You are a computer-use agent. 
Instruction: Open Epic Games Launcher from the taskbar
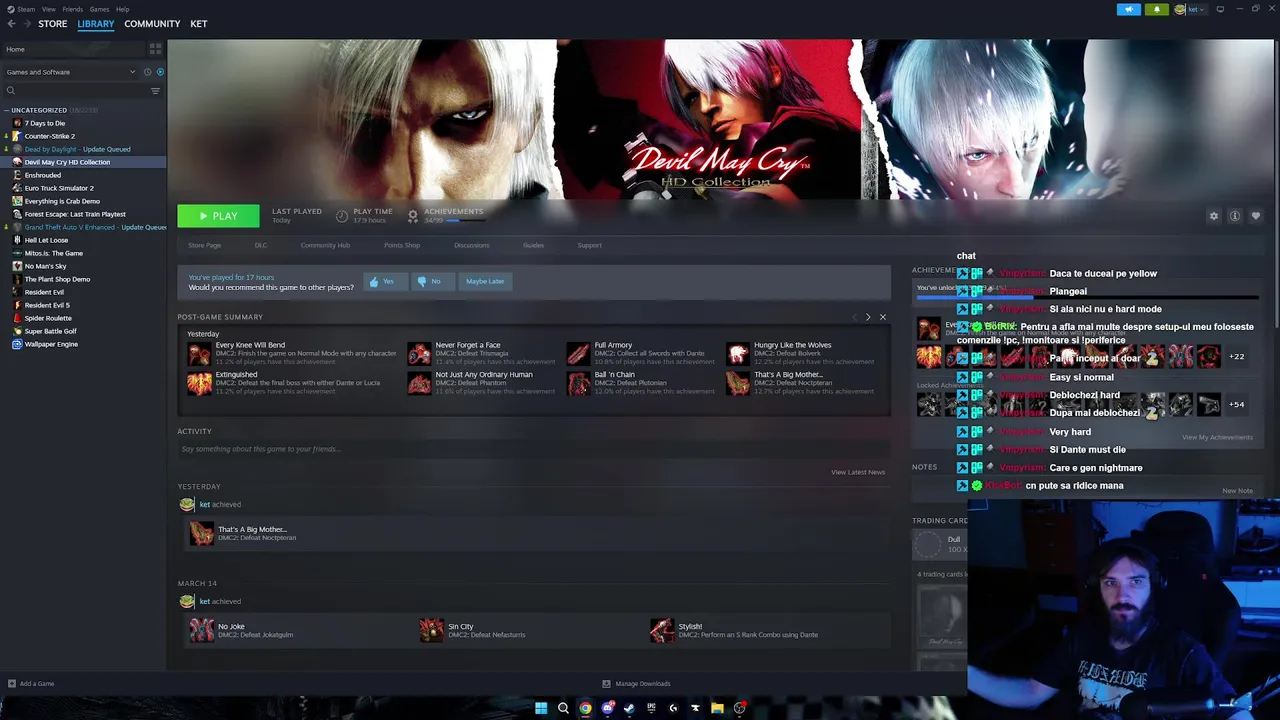coord(651,708)
